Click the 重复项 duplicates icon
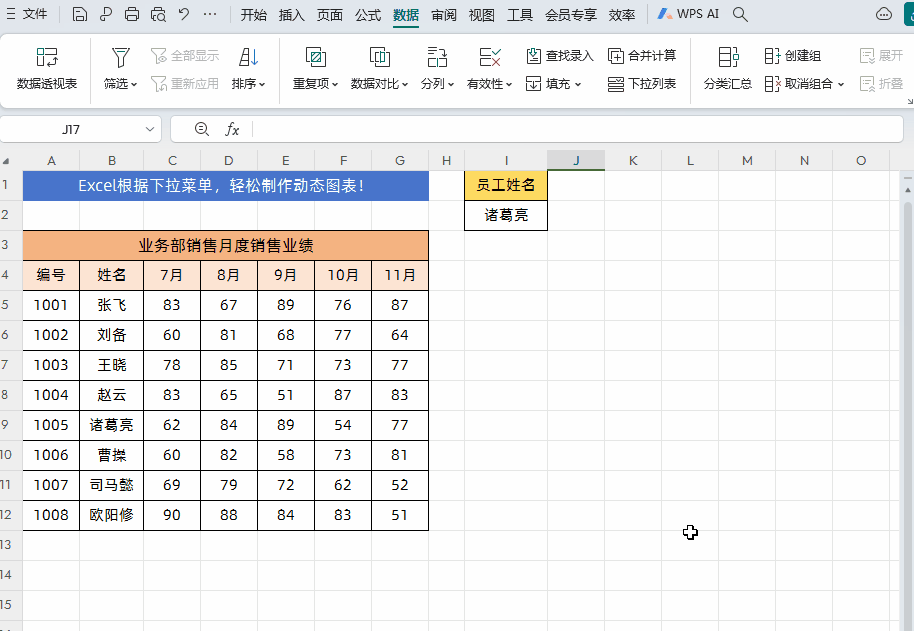914x631 pixels. tap(315, 57)
